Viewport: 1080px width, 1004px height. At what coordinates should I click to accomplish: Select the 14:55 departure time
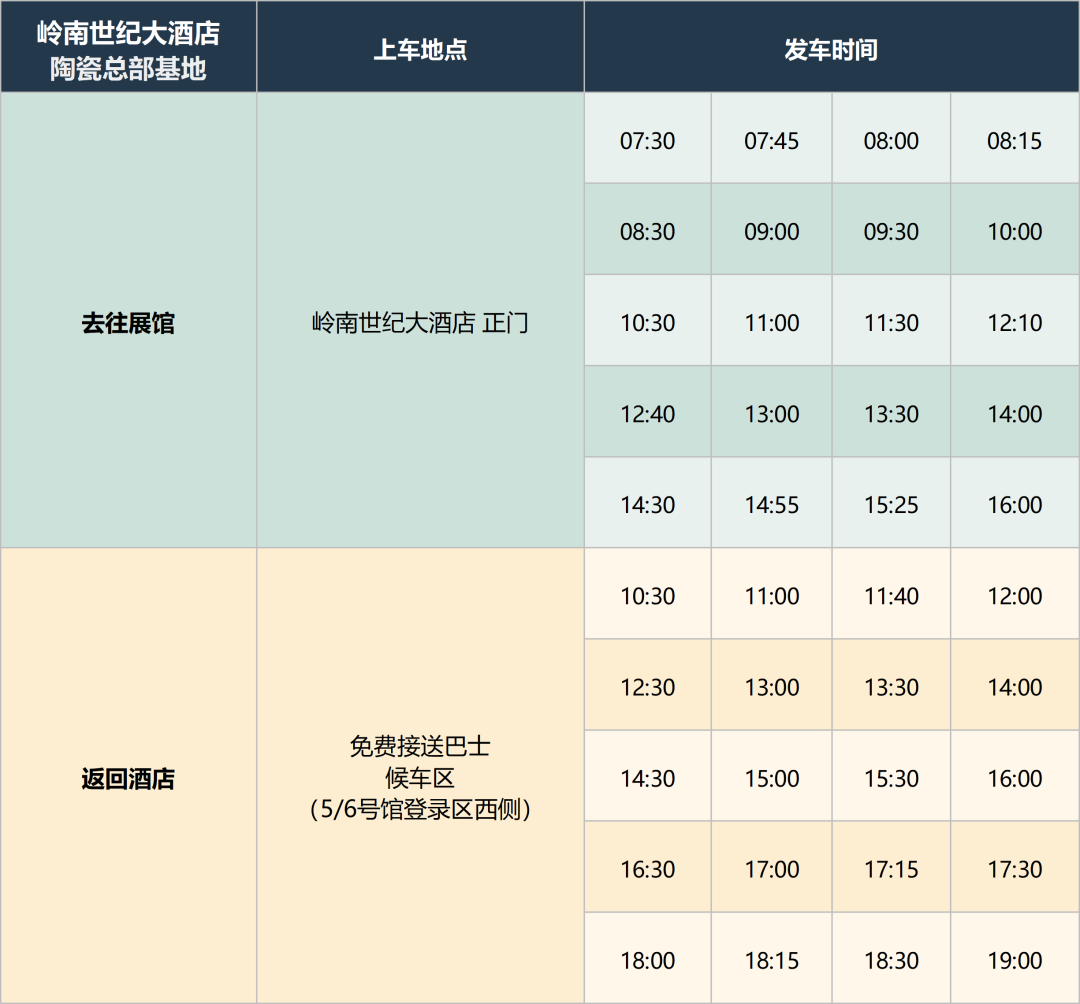[771, 502]
